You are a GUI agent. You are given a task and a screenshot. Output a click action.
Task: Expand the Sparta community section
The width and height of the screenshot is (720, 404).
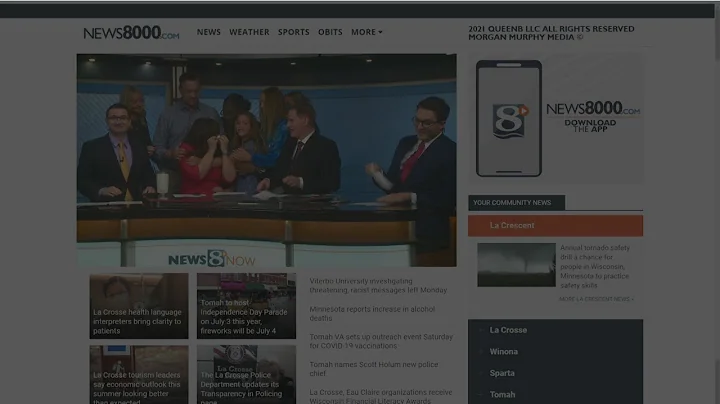click(556, 373)
